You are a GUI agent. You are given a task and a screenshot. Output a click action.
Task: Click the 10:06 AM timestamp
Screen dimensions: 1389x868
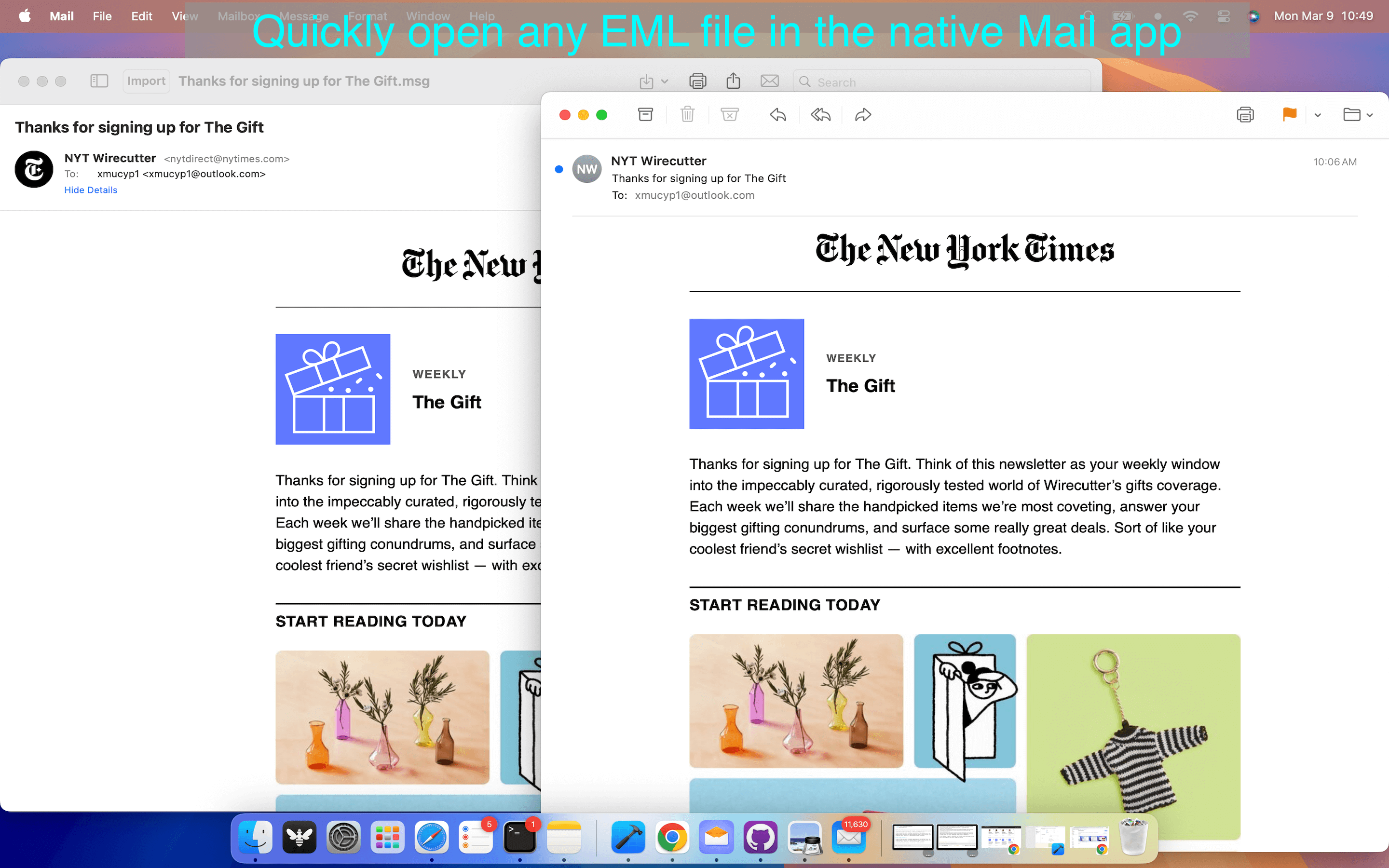pyautogui.click(x=1335, y=162)
